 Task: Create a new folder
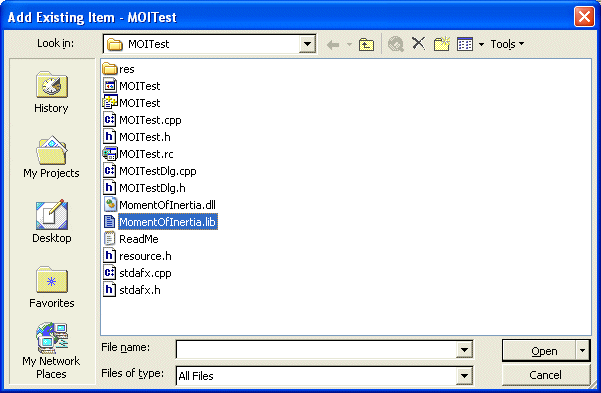point(442,44)
